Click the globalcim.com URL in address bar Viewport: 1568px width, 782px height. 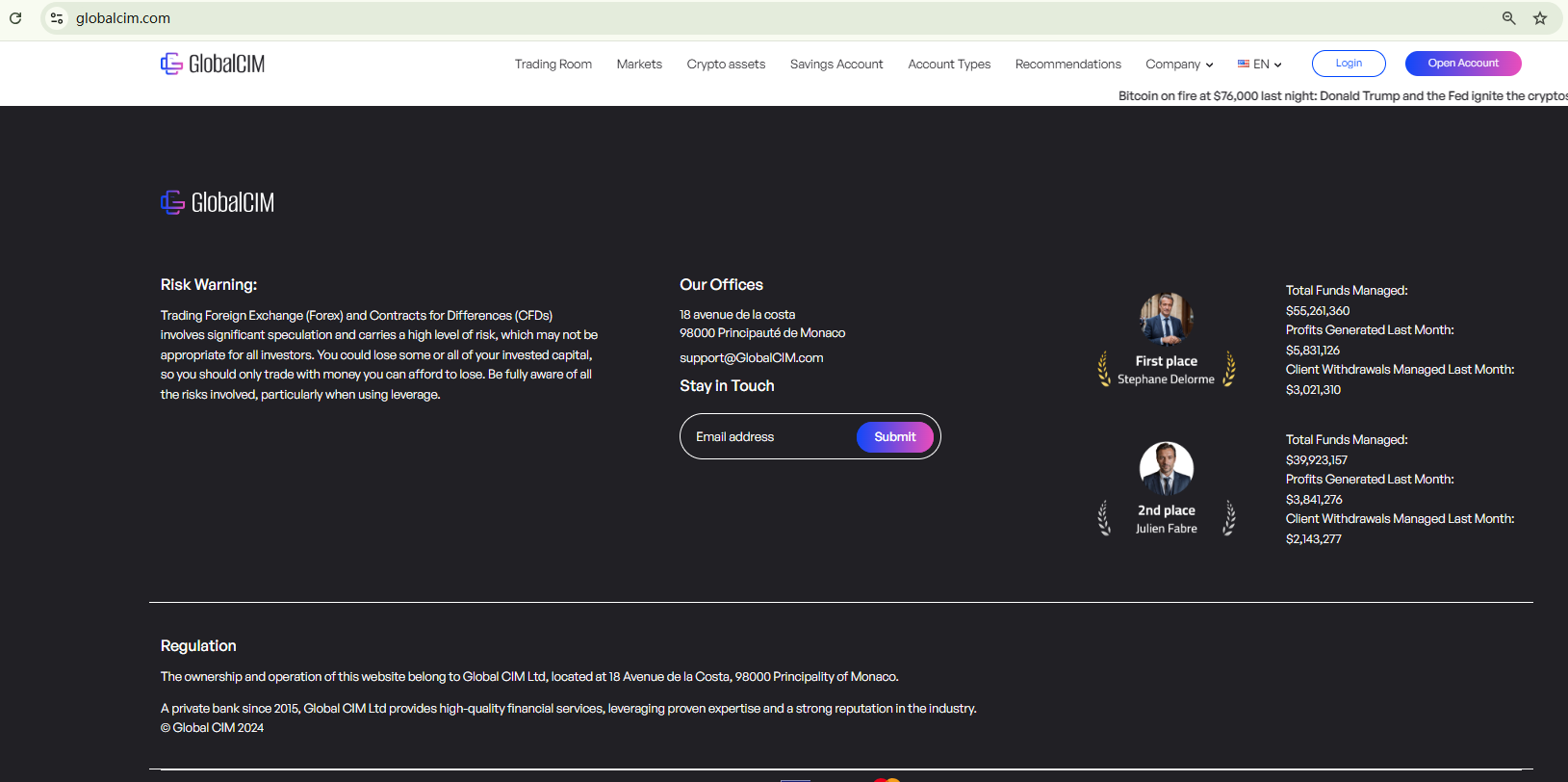[x=123, y=18]
